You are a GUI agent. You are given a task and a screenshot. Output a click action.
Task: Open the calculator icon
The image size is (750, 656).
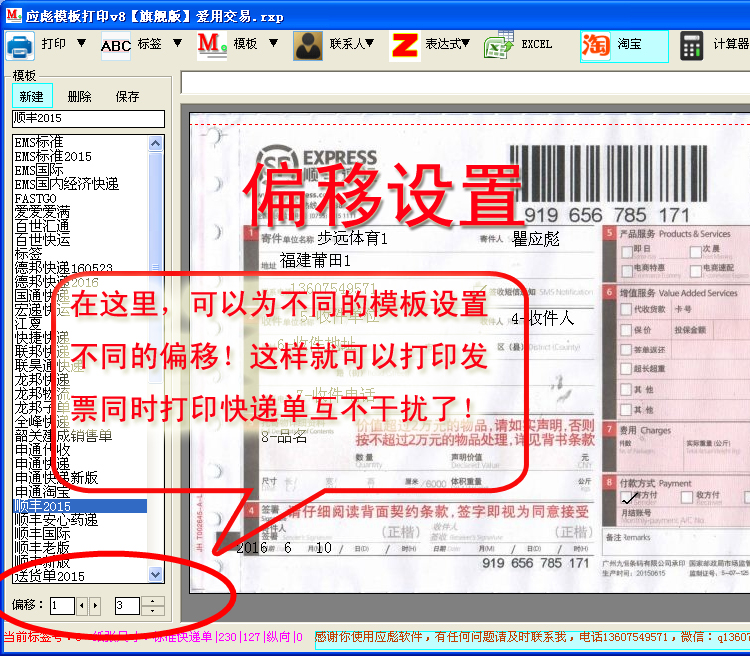692,46
